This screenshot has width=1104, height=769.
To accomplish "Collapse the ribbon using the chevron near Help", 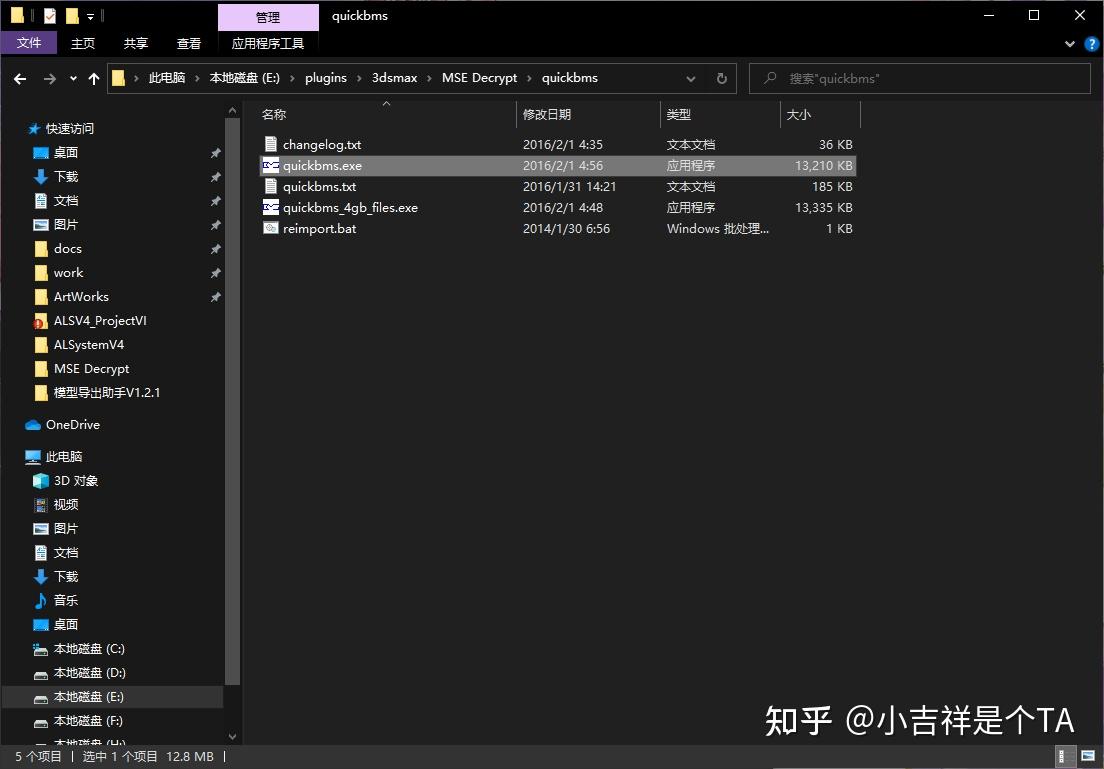I will 1069,43.
